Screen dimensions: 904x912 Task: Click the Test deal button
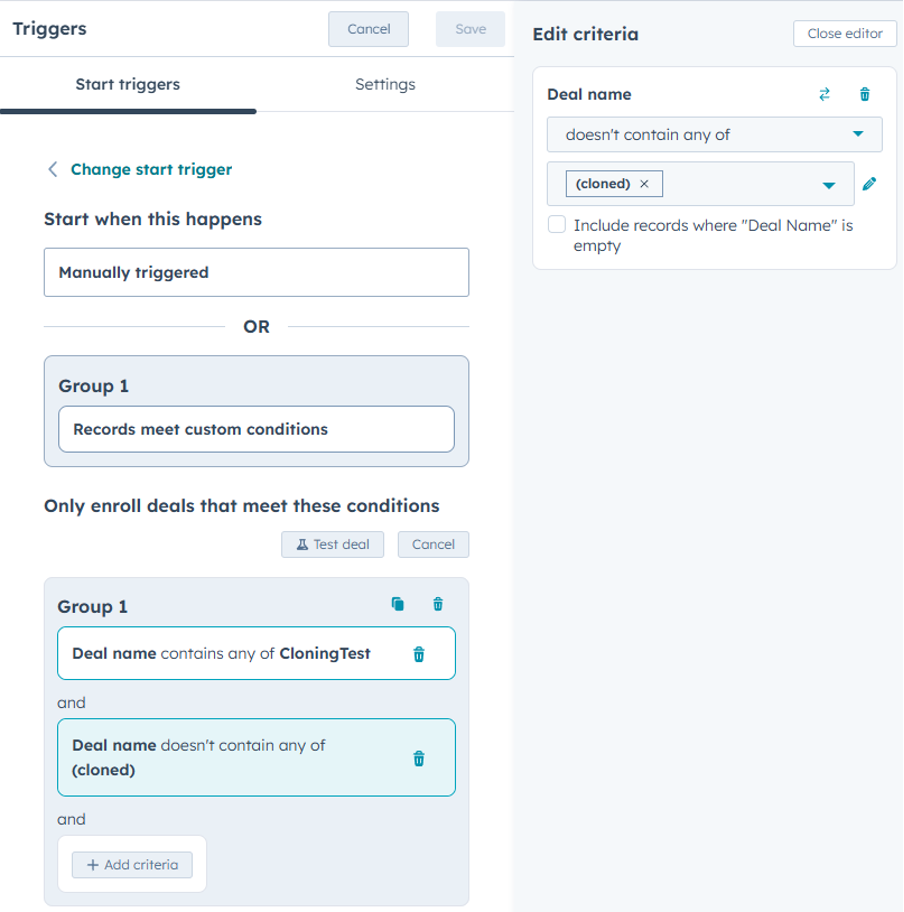click(334, 544)
